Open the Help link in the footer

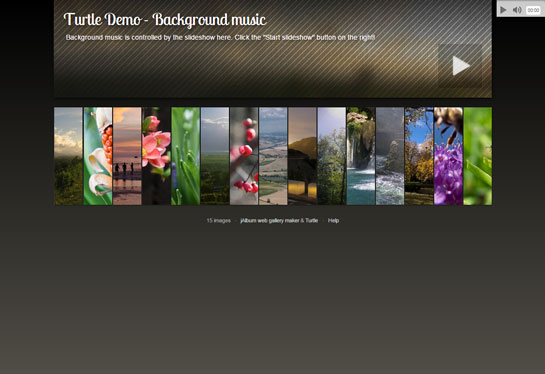pyautogui.click(x=333, y=220)
